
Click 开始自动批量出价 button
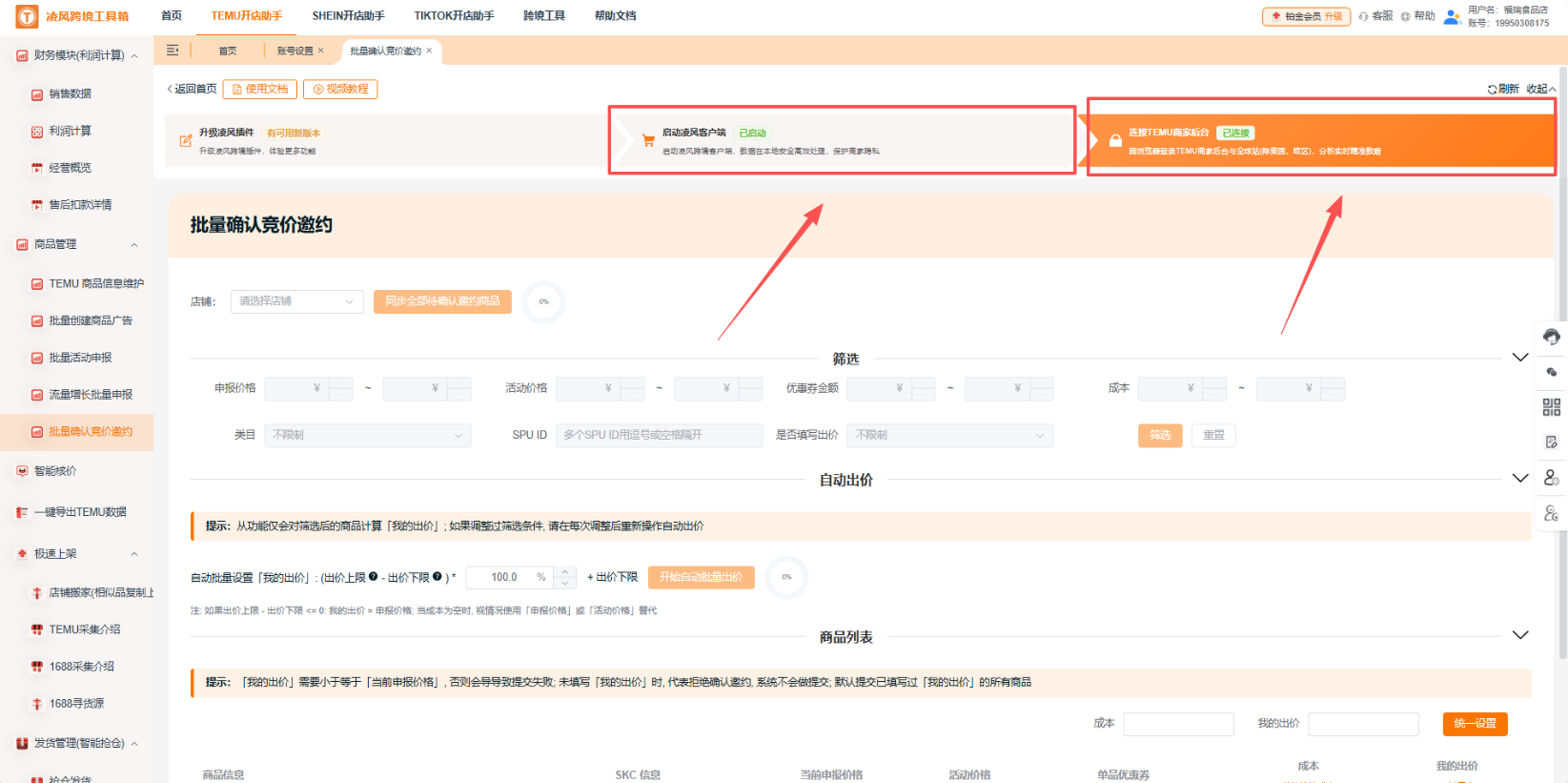(701, 577)
